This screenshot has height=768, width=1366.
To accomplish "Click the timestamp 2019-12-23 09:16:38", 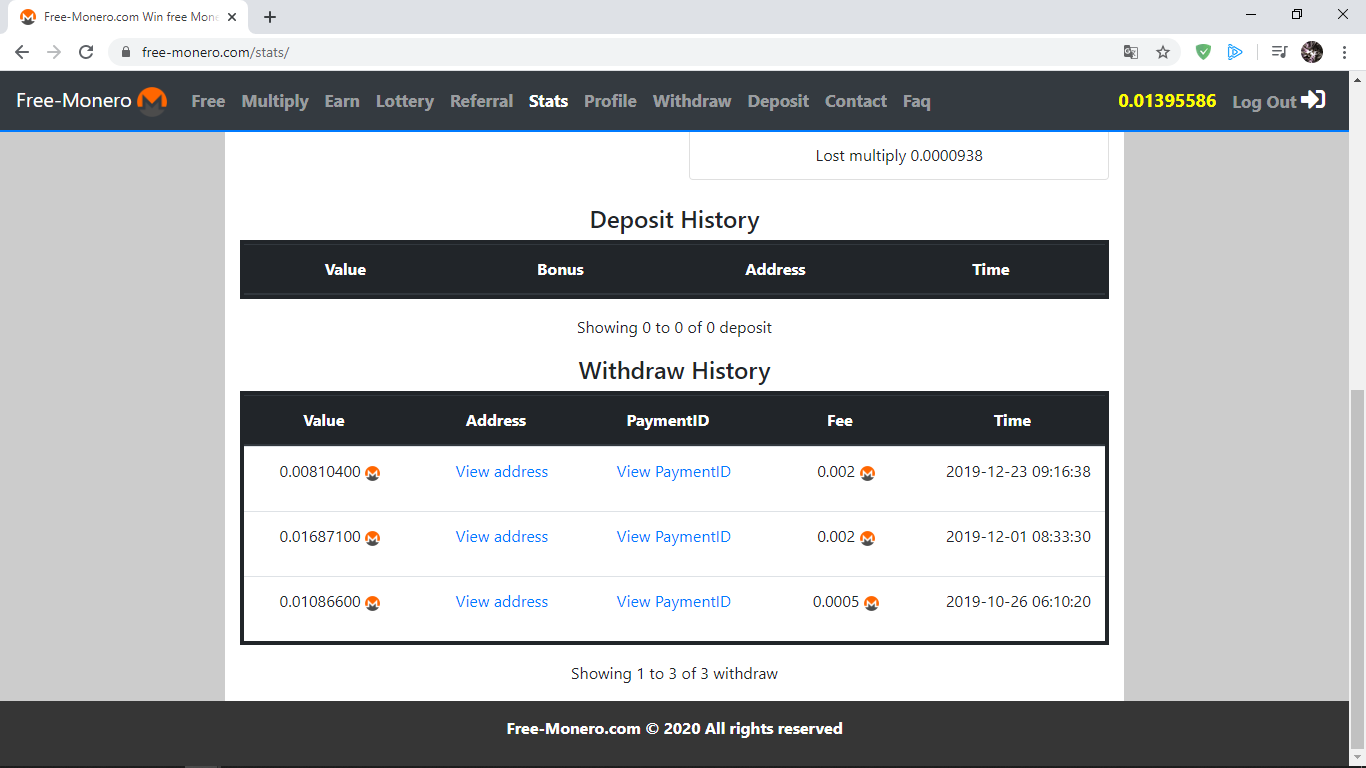I will 1018,472.
